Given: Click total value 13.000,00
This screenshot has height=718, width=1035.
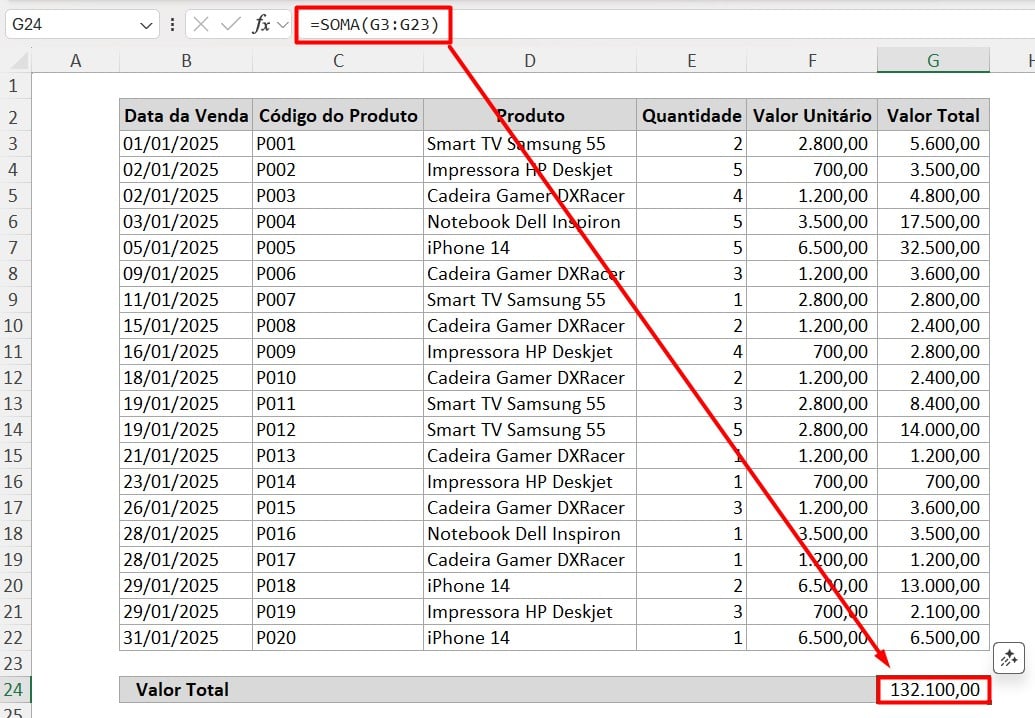Looking at the screenshot, I should click(933, 585).
